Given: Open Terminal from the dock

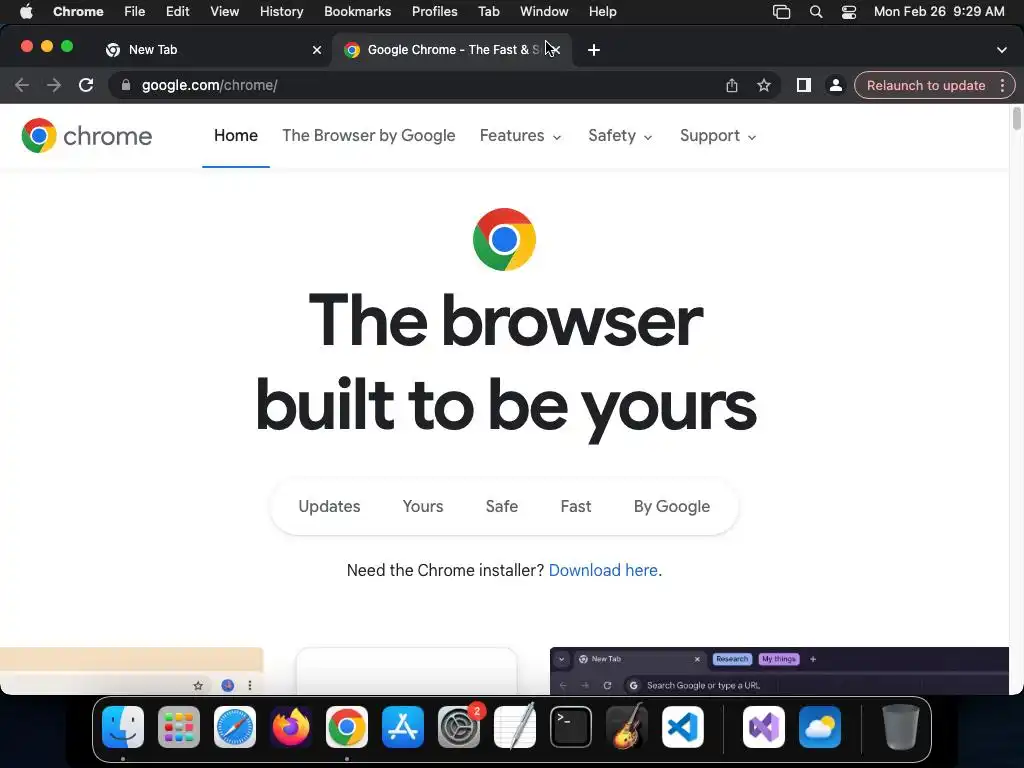Looking at the screenshot, I should coord(571,727).
